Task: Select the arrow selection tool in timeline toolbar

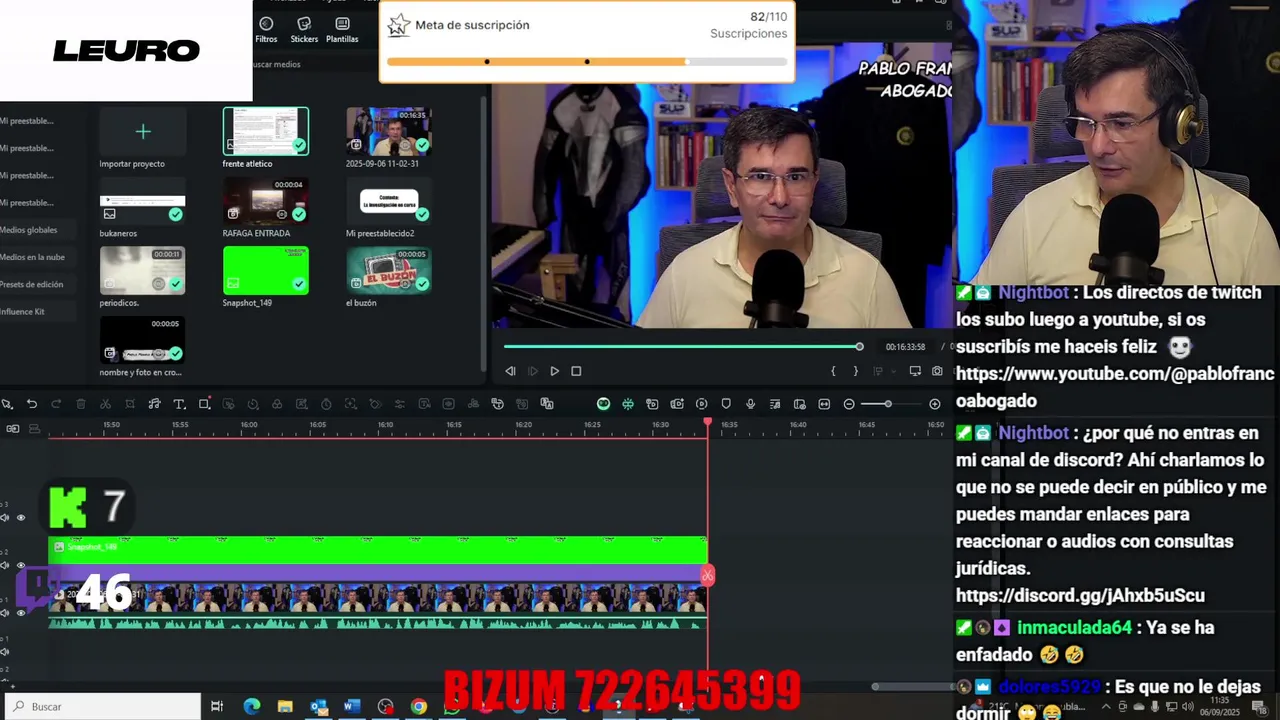Action: pos(7,404)
